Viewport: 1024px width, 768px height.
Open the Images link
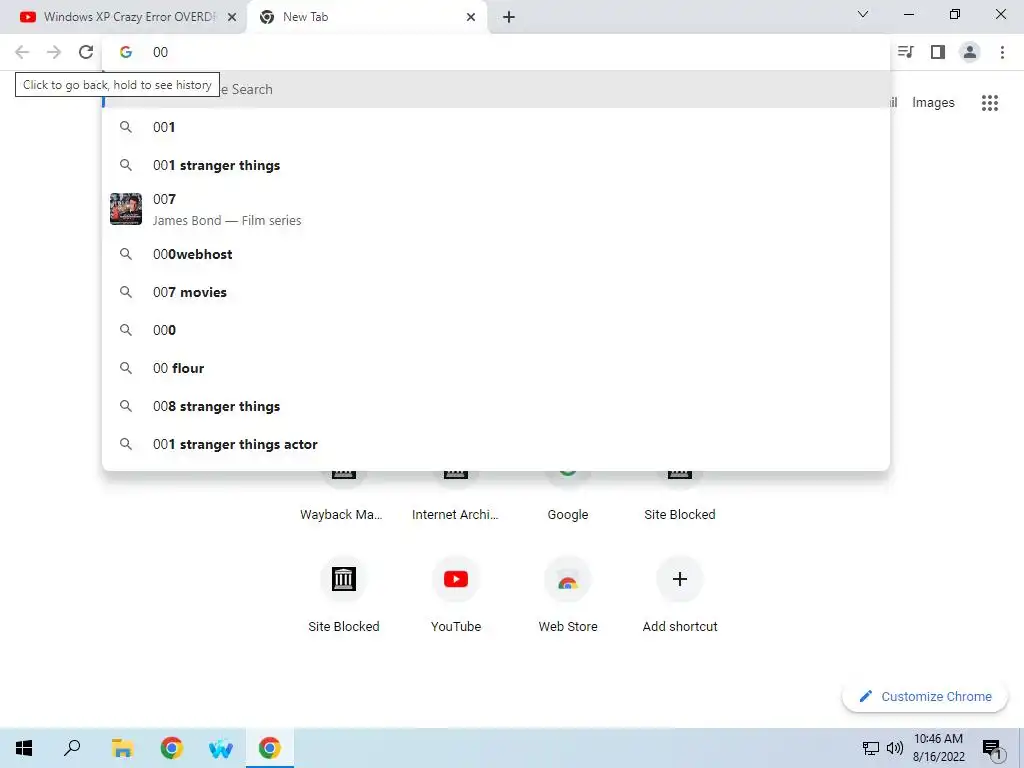[933, 103]
